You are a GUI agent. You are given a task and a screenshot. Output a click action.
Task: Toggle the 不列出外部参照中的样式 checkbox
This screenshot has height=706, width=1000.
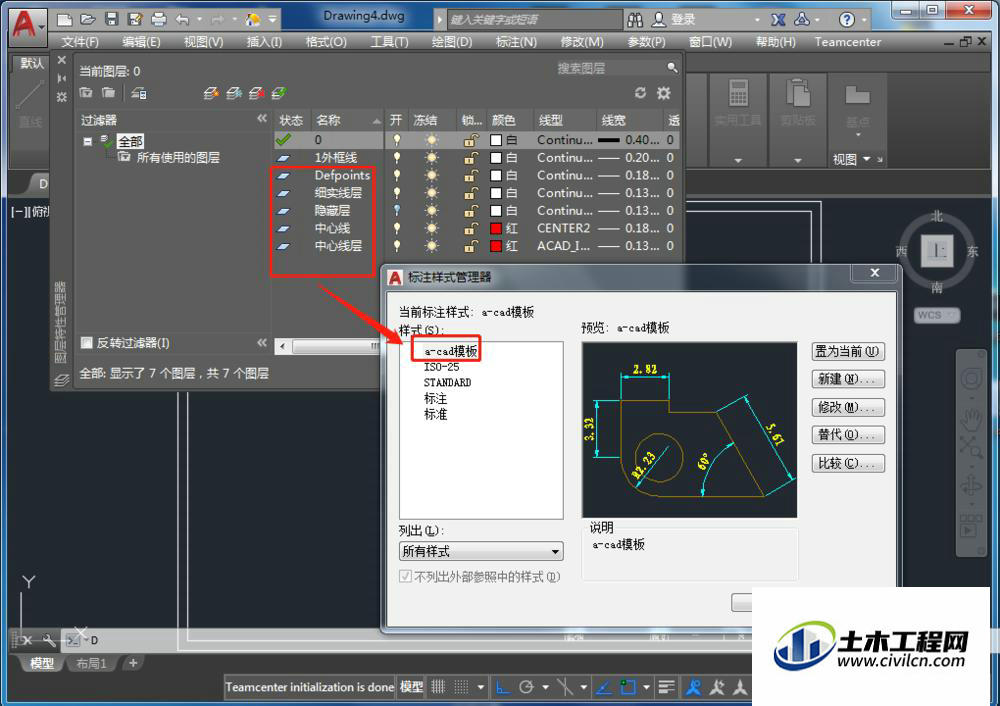pos(405,577)
